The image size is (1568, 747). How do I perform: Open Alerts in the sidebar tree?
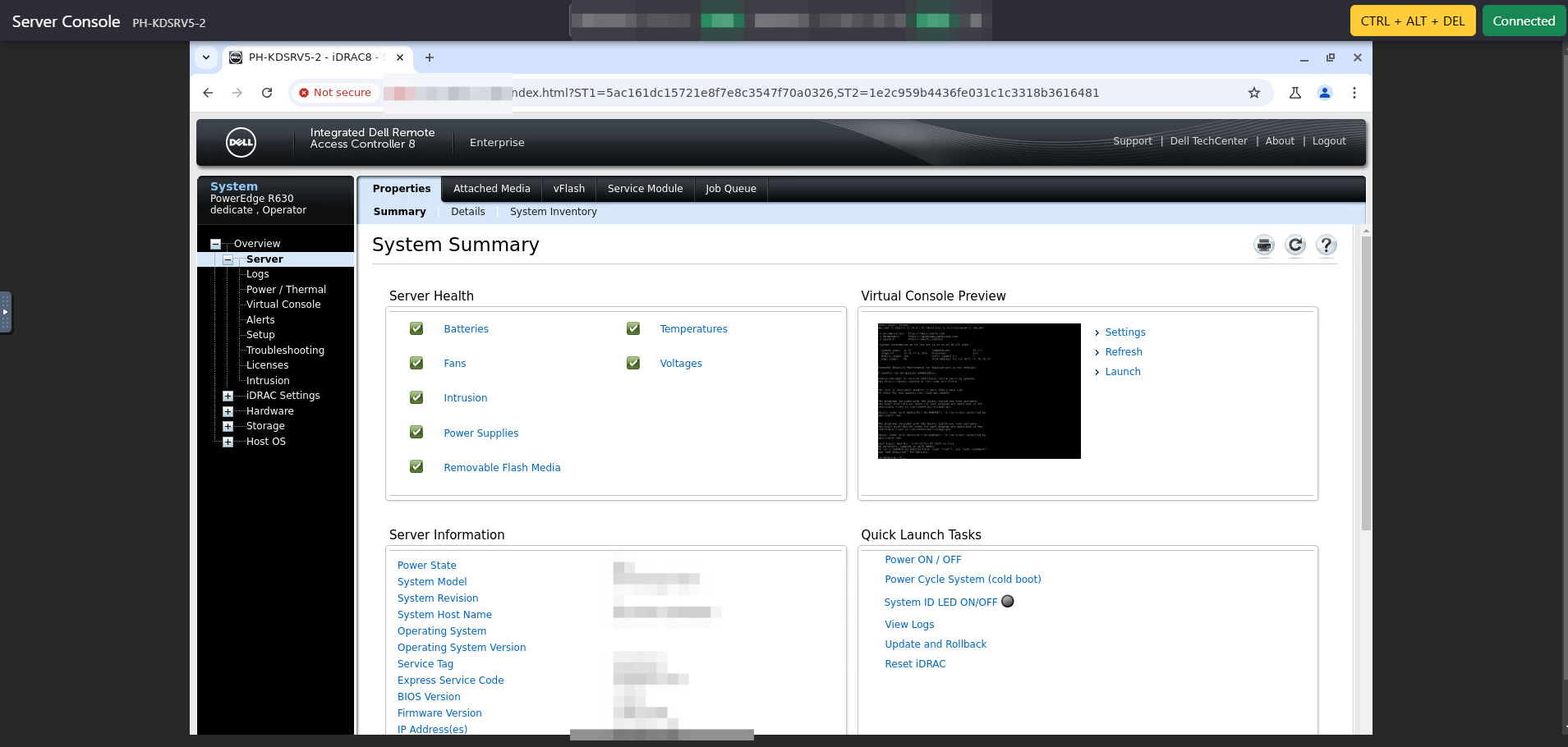click(260, 320)
